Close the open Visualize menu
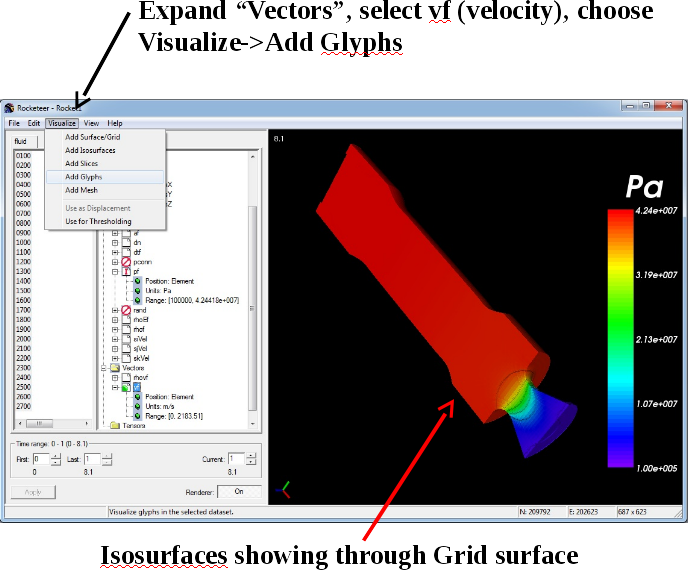The image size is (688, 570). (62, 123)
